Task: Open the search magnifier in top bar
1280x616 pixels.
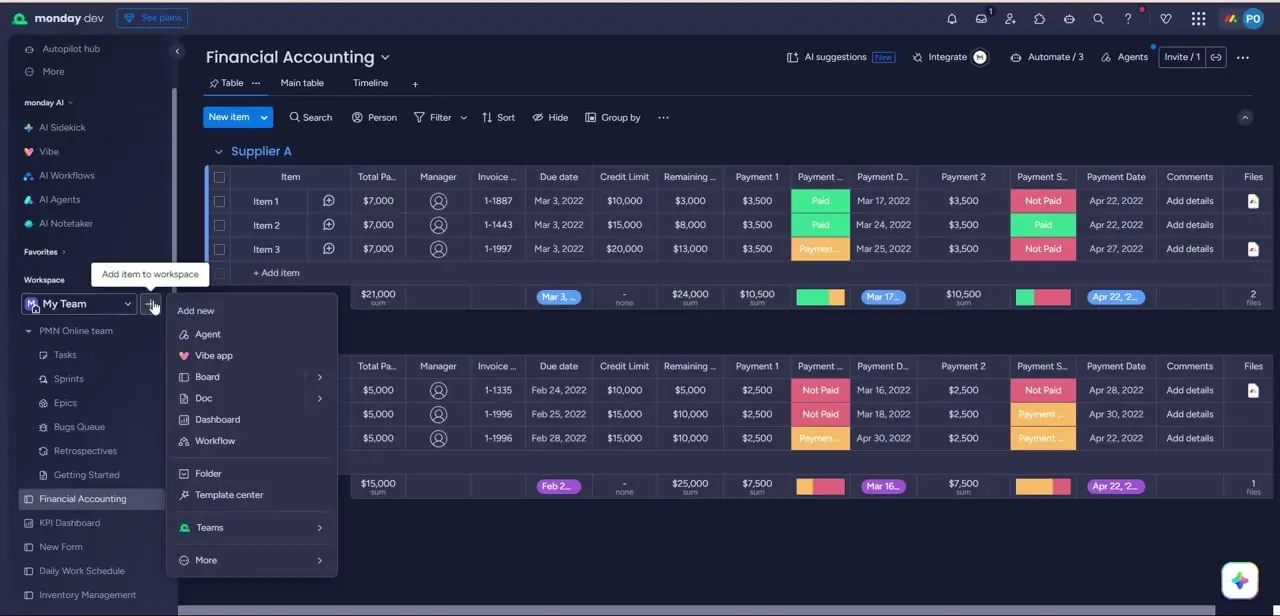Action: click(1098, 19)
